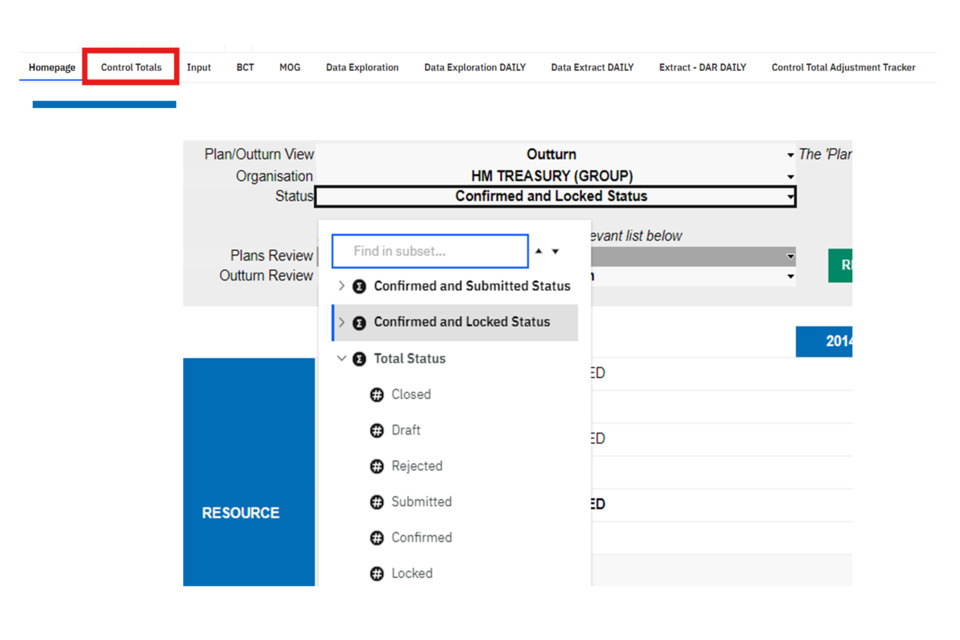Open the Control Totals tab
The width and height of the screenshot is (960, 640).
131,67
